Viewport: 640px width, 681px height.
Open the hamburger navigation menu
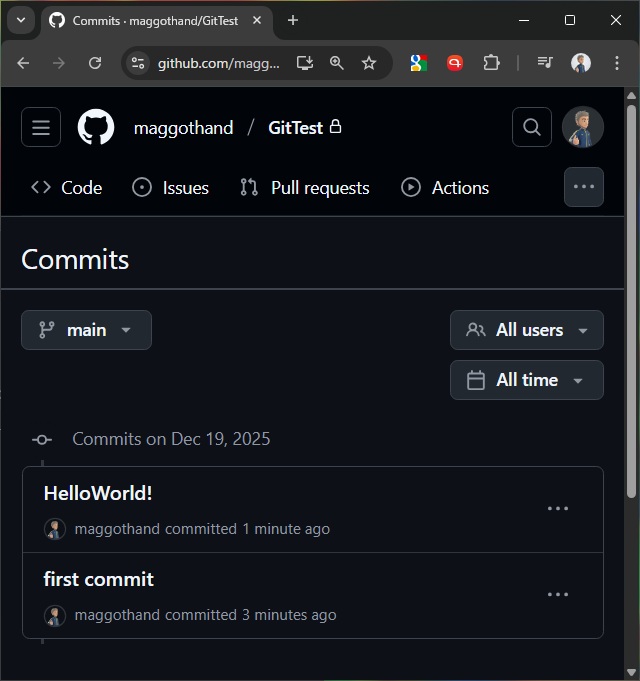[x=41, y=127]
